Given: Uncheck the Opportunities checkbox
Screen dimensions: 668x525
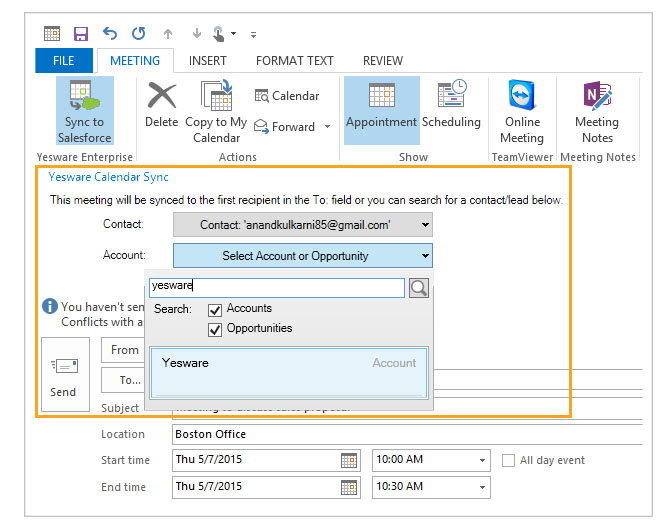Looking at the screenshot, I should pyautogui.click(x=215, y=330).
